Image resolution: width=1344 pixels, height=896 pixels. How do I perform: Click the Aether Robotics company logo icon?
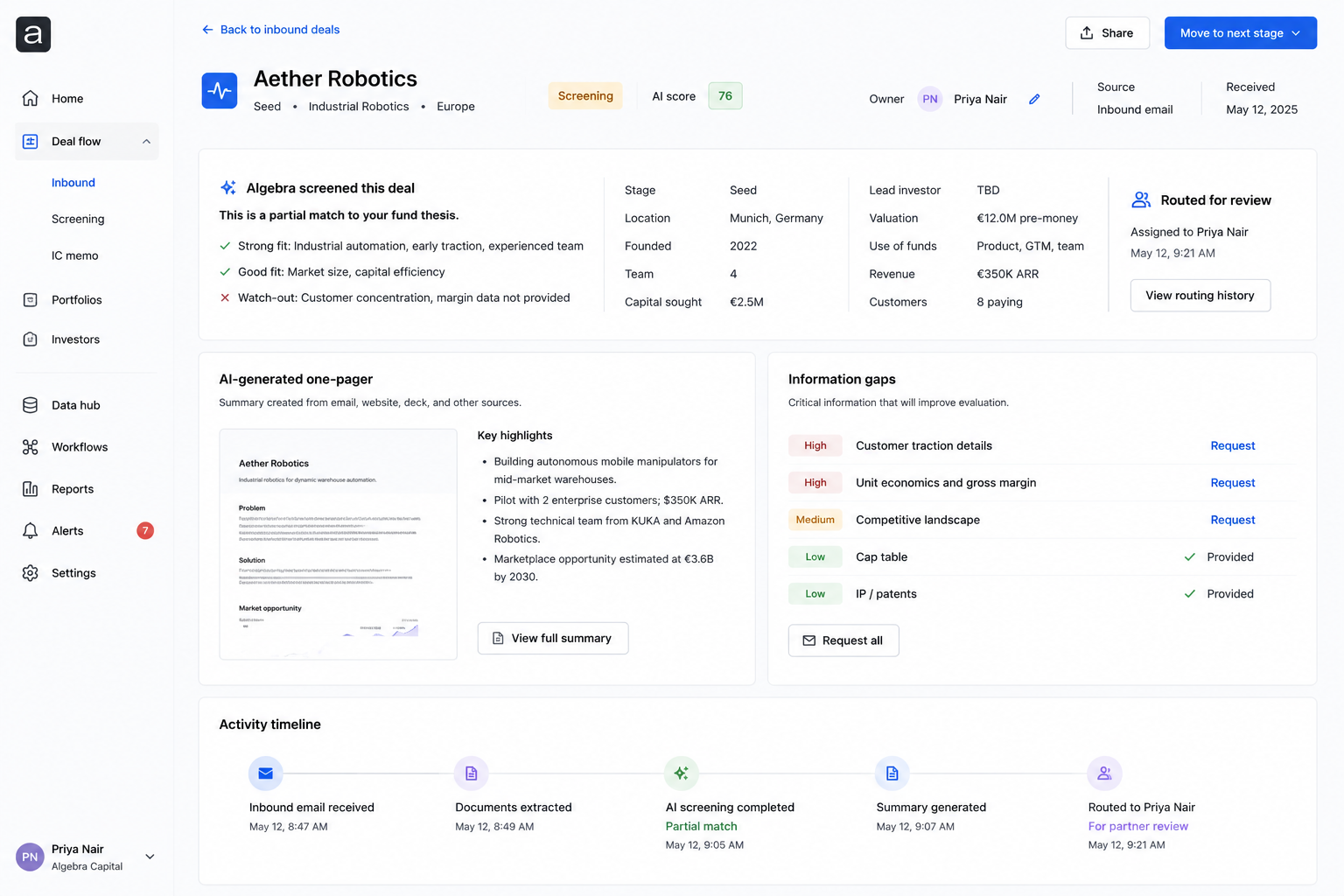pos(220,91)
